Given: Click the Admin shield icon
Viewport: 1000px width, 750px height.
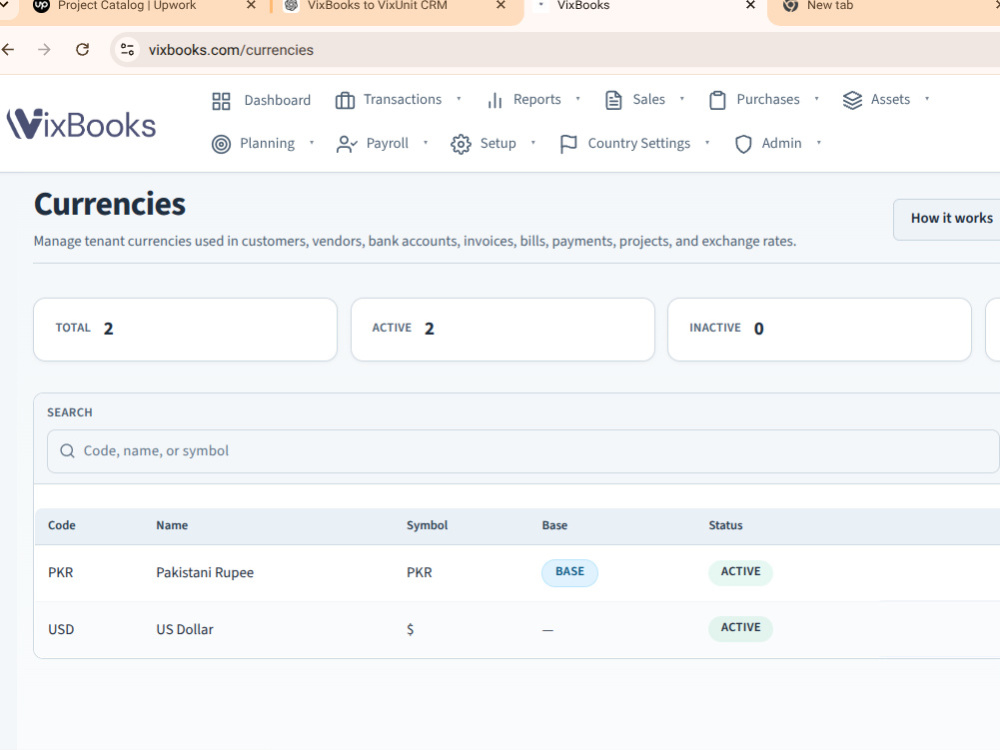Looking at the screenshot, I should (x=743, y=144).
